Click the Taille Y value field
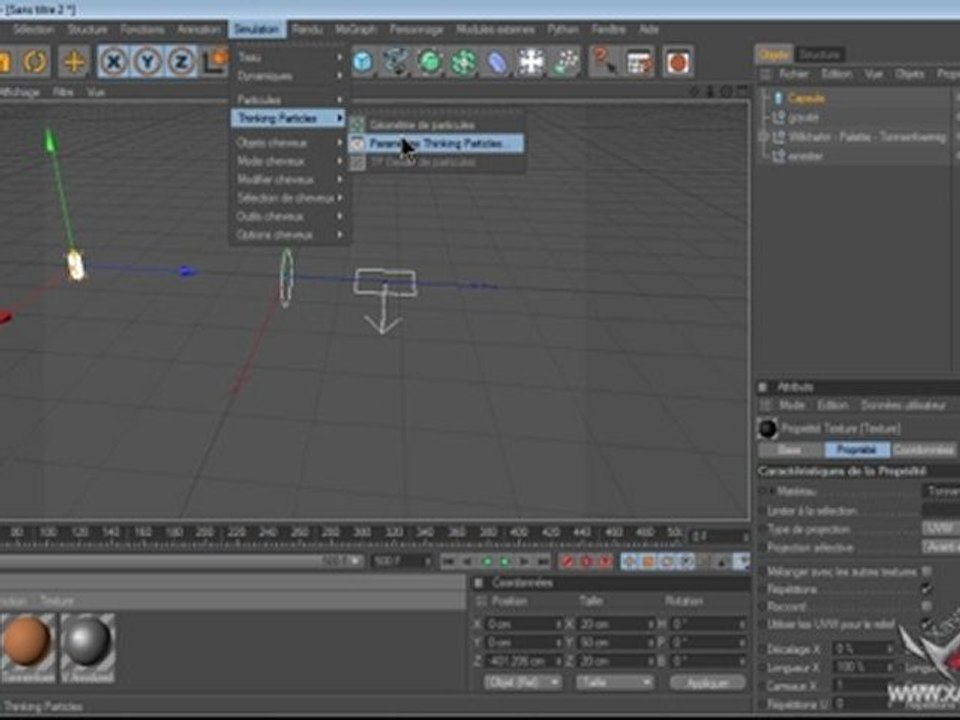The height and width of the screenshot is (720, 960). point(616,642)
